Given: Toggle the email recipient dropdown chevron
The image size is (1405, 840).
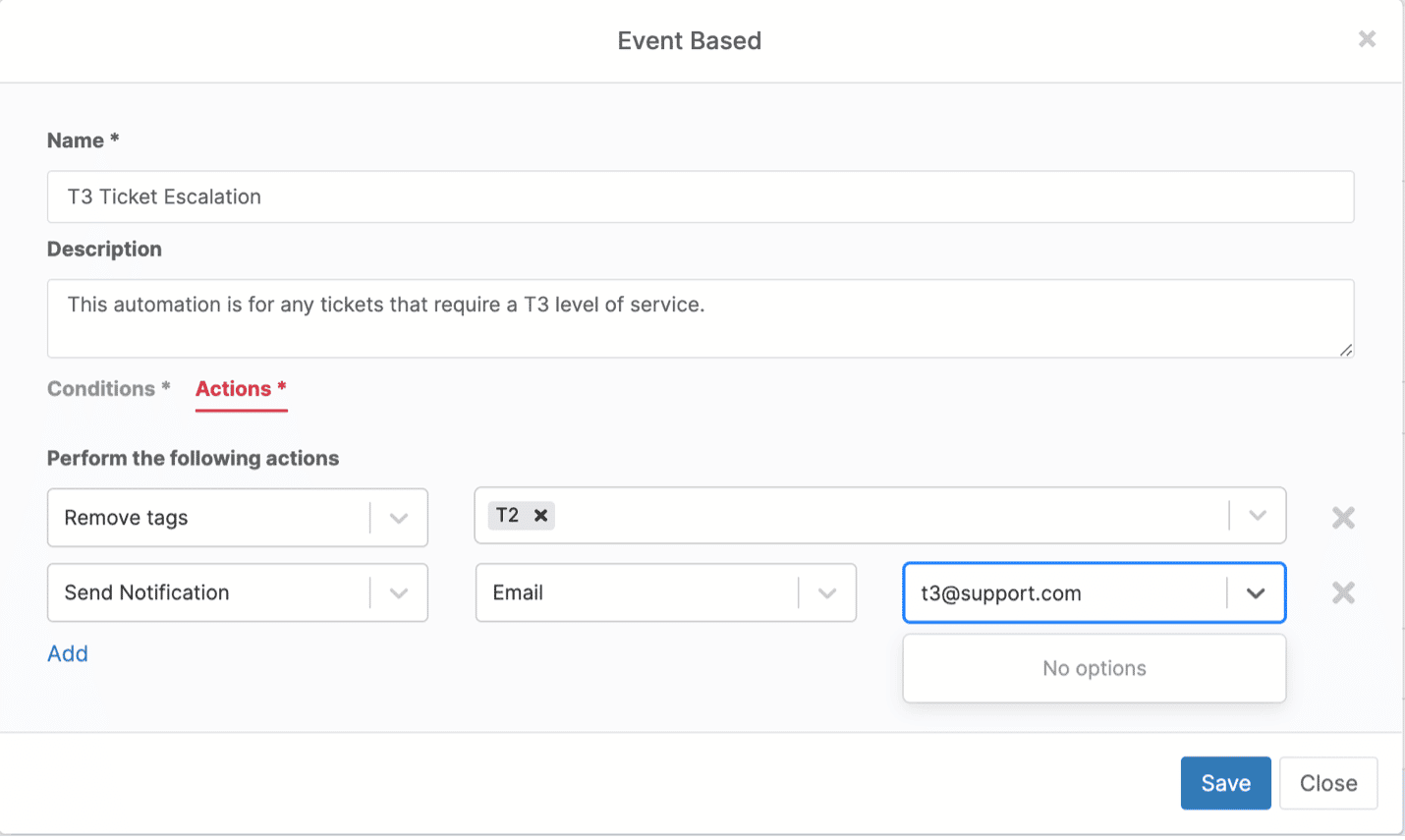Looking at the screenshot, I should click(x=1256, y=593).
